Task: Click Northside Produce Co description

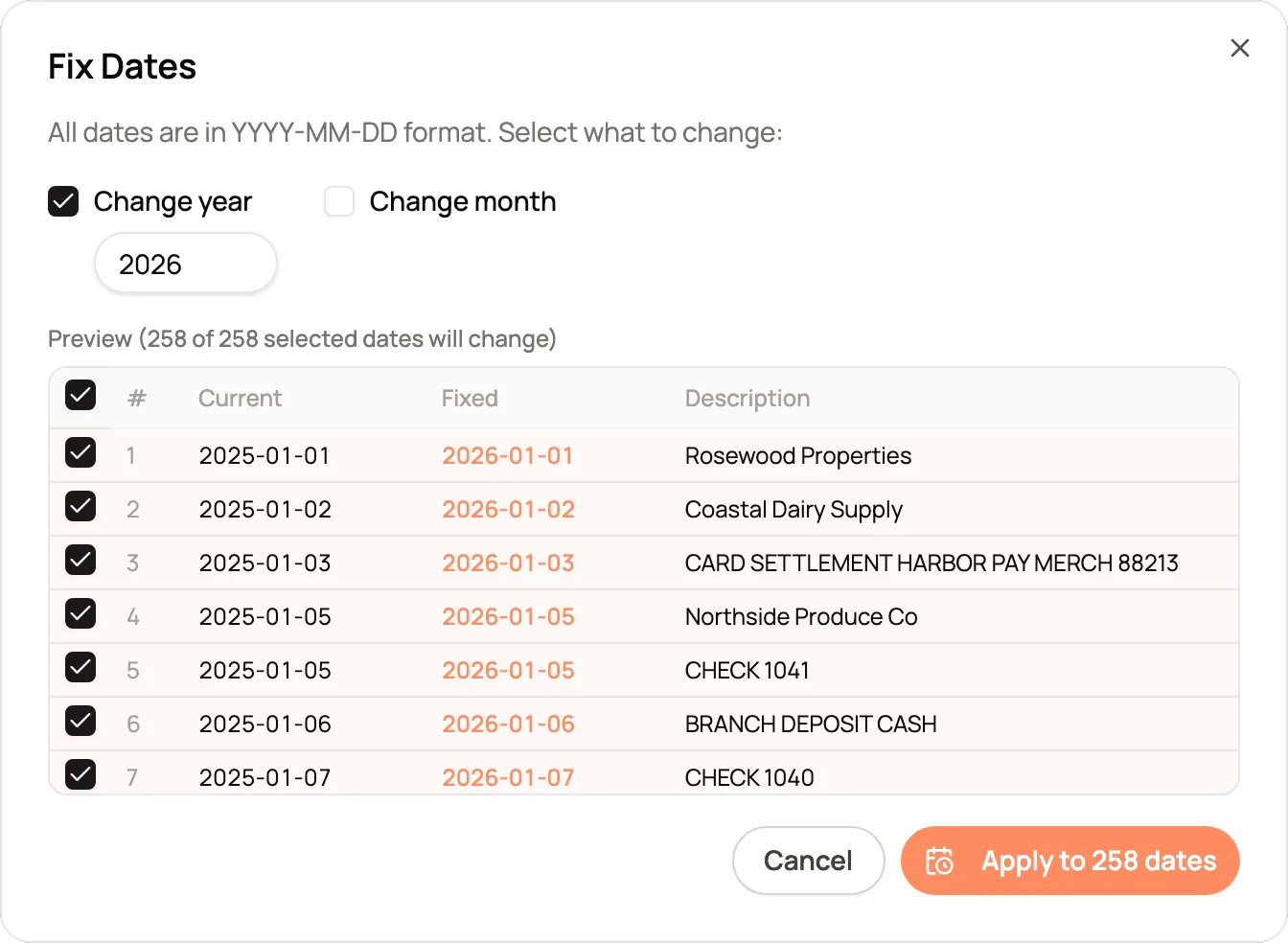Action: click(x=801, y=617)
